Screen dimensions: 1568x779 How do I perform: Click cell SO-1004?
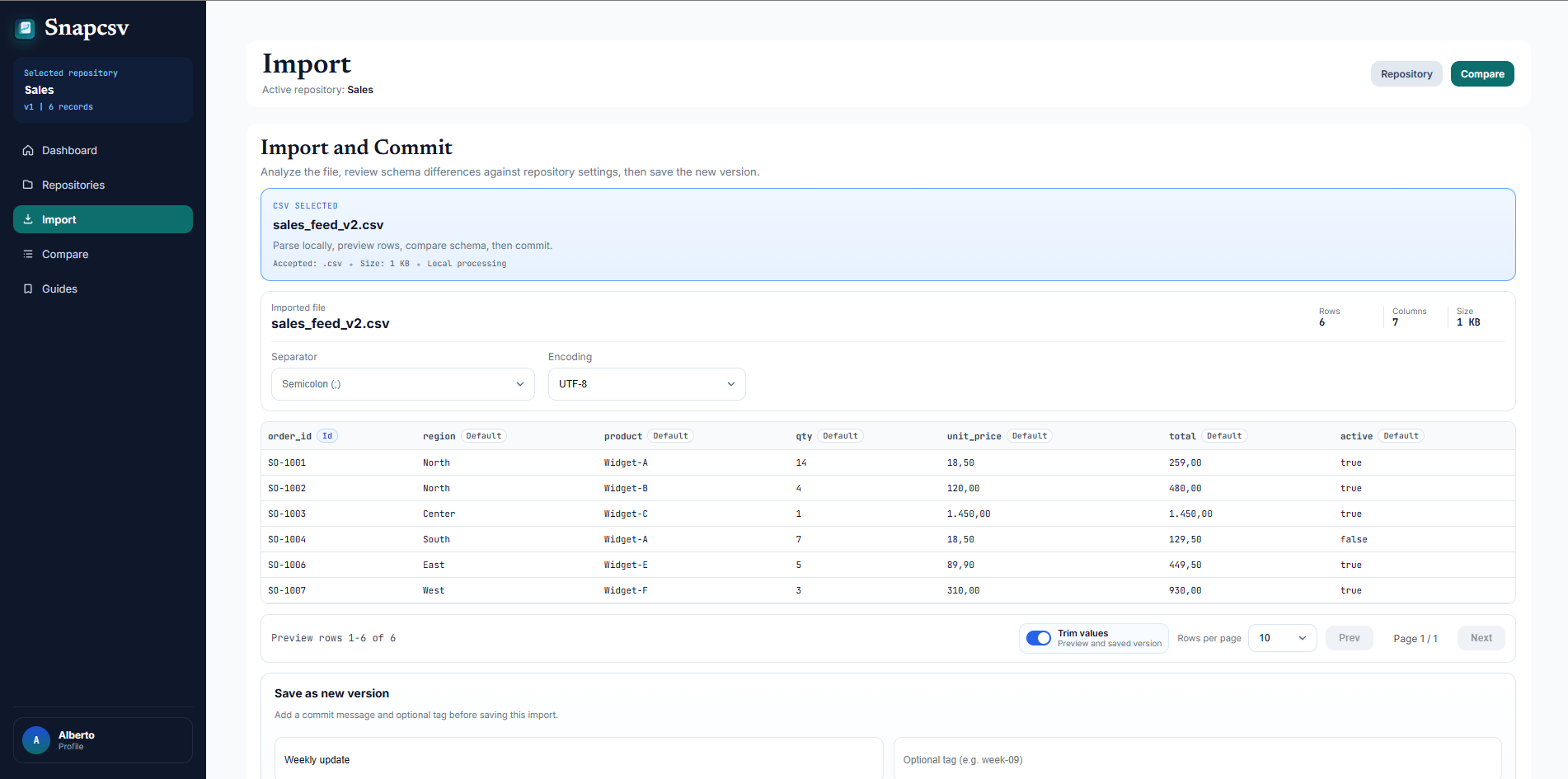(287, 540)
